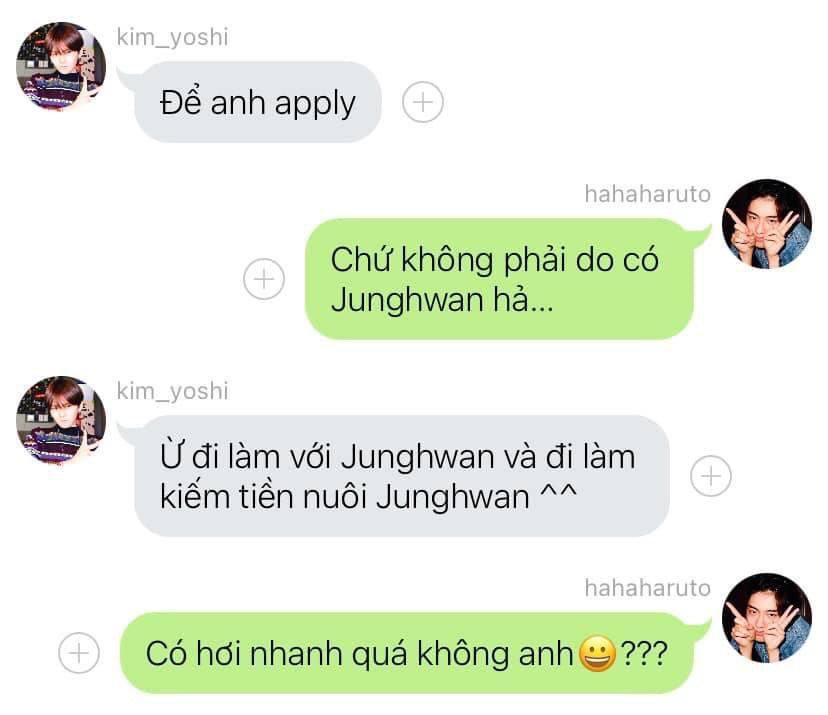Click the smiley emoji in last message

point(597,653)
